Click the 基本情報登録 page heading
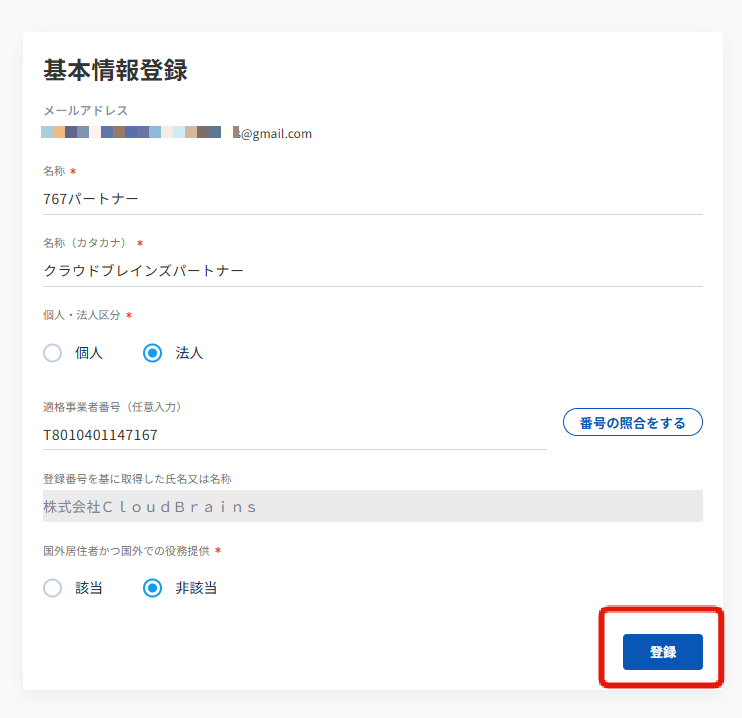Screen dimensions: 742x718 [116, 70]
